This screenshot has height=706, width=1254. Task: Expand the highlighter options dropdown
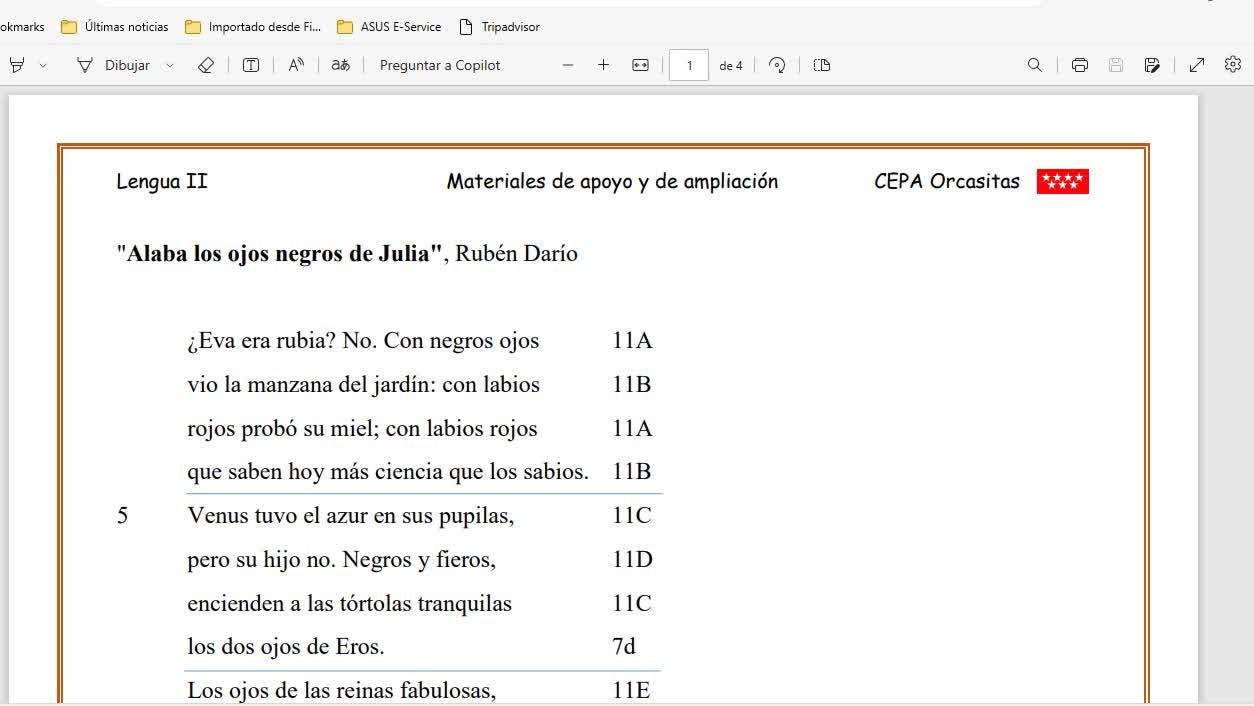coord(43,65)
